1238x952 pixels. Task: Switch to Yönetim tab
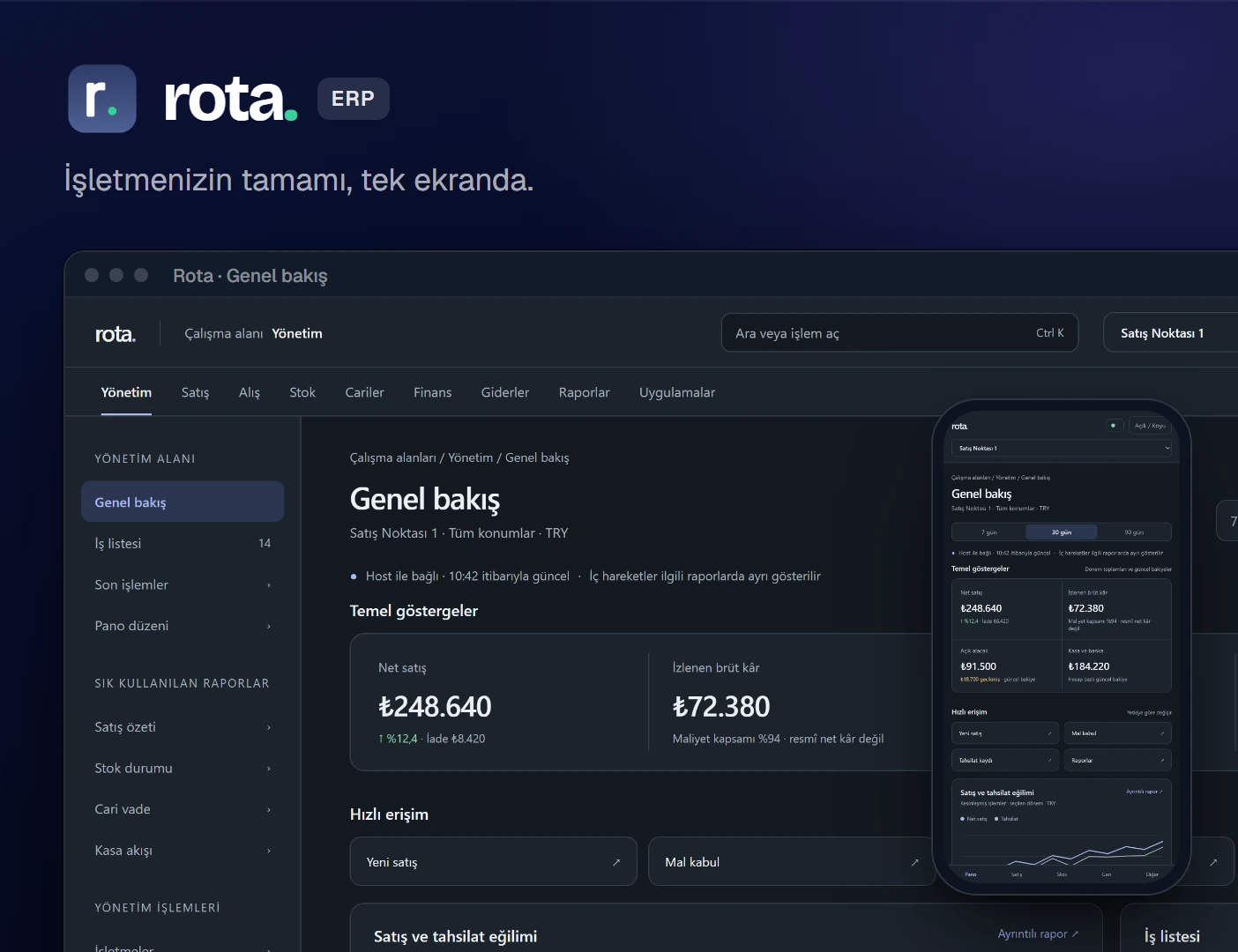point(126,392)
